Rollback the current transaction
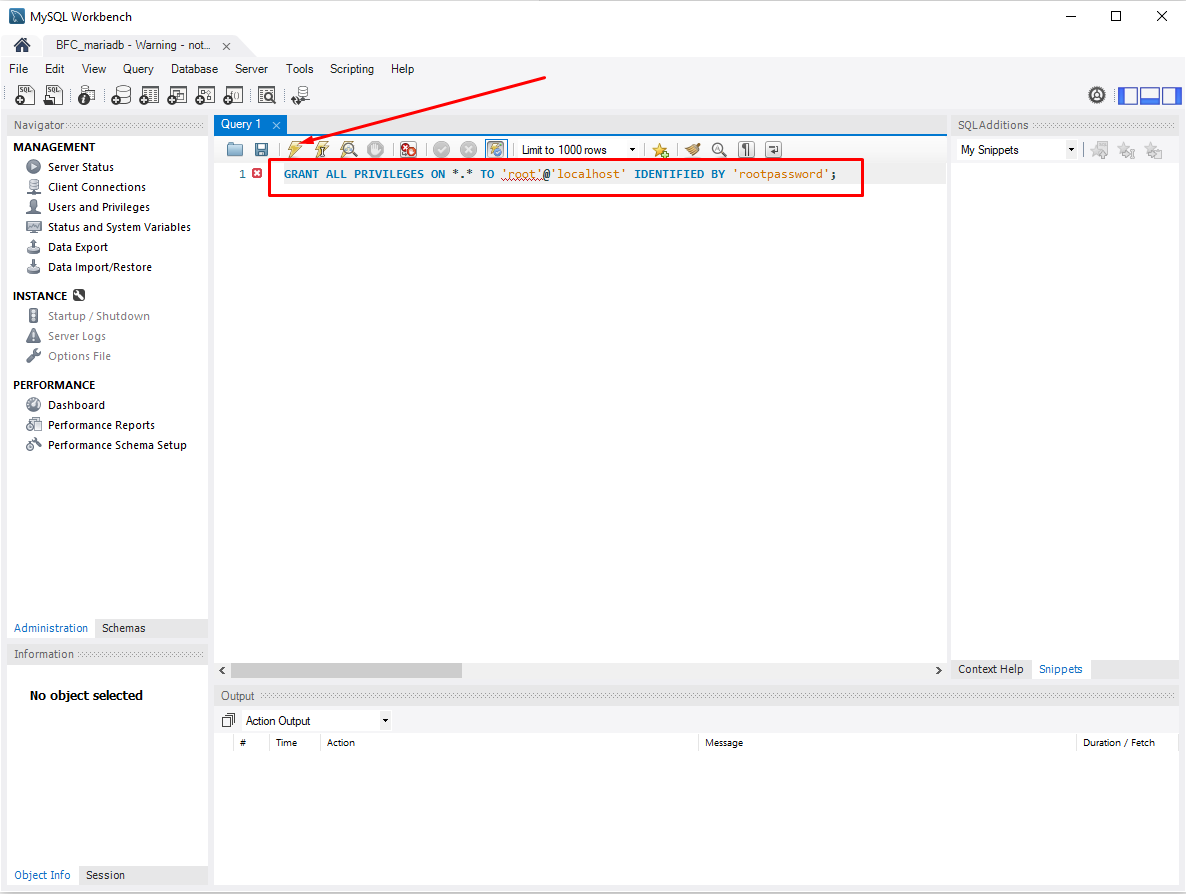Viewport: 1186px width, 894px height. [x=469, y=150]
